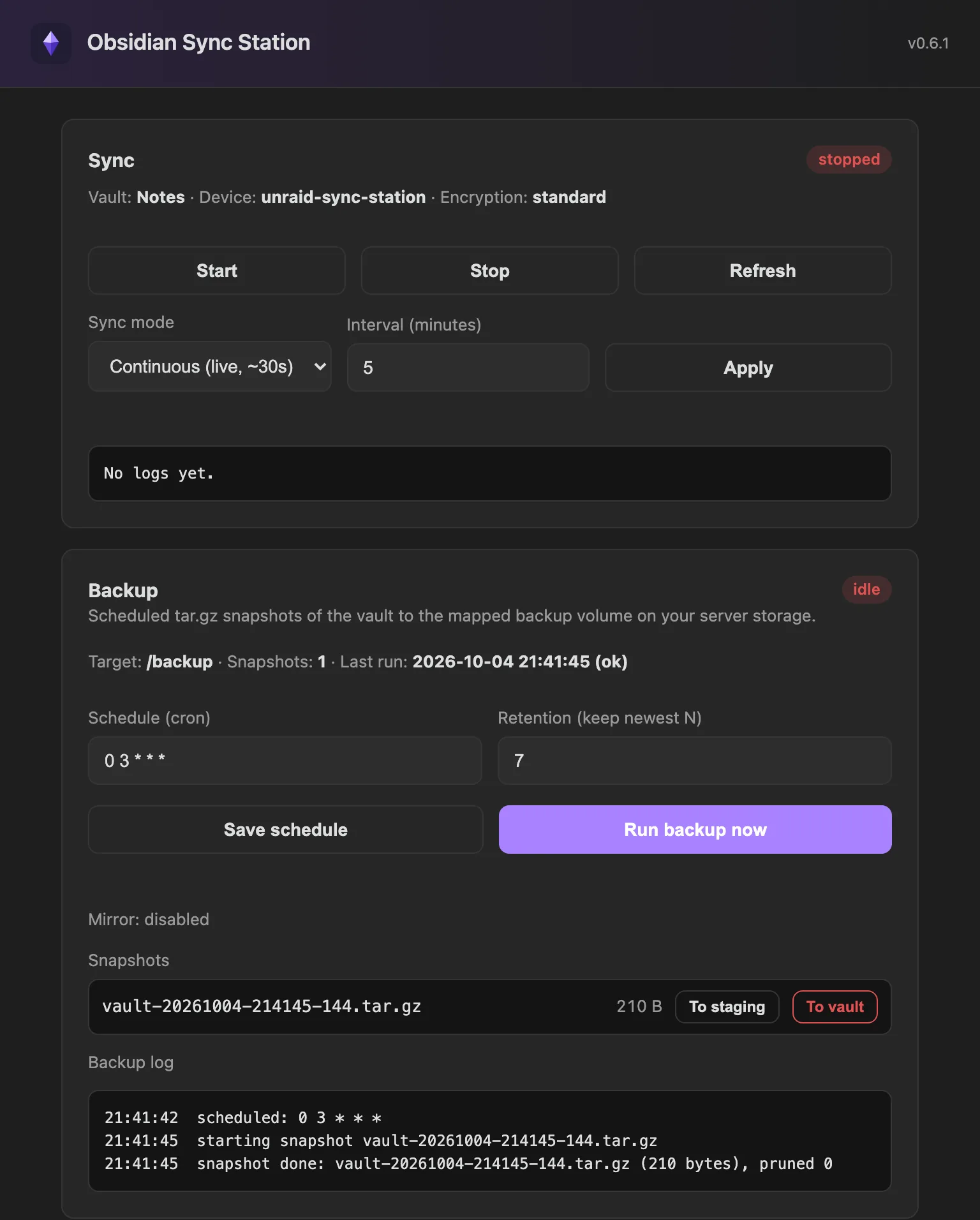980x1220 pixels.
Task: Click the 210 B snapshot size
Action: pyautogui.click(x=639, y=1006)
